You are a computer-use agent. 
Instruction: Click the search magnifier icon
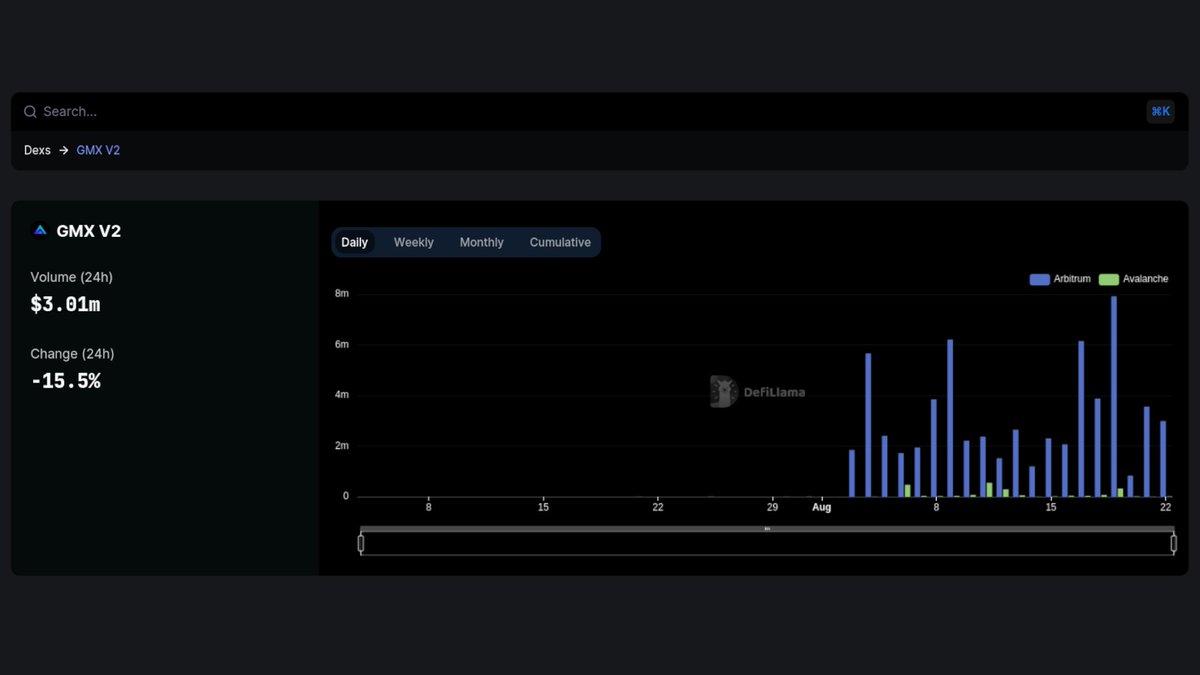tap(30, 112)
